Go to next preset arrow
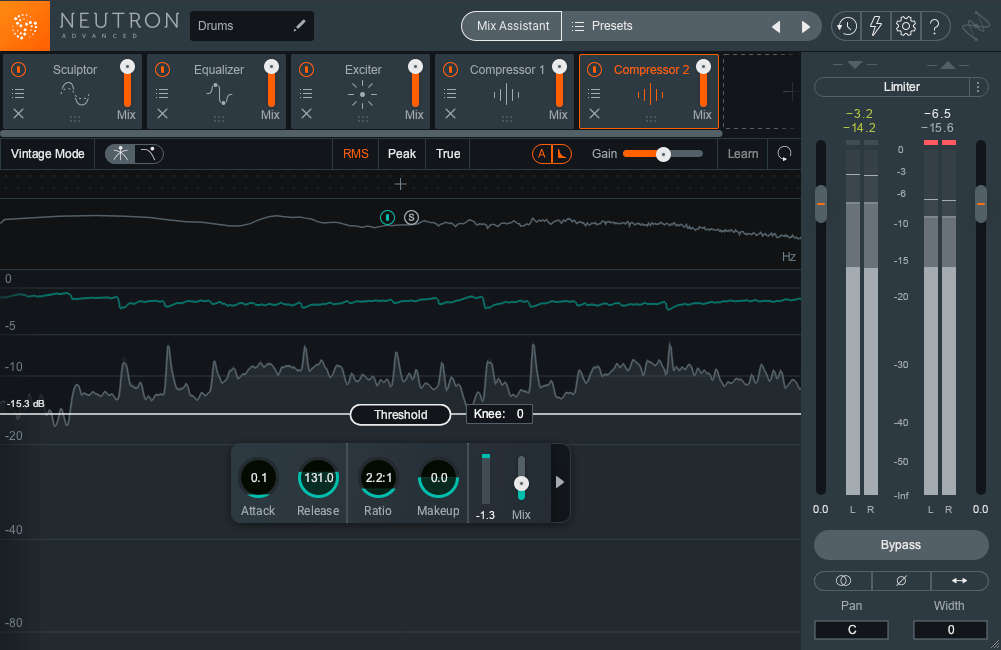Viewport: 1001px width, 650px height. coord(806,27)
